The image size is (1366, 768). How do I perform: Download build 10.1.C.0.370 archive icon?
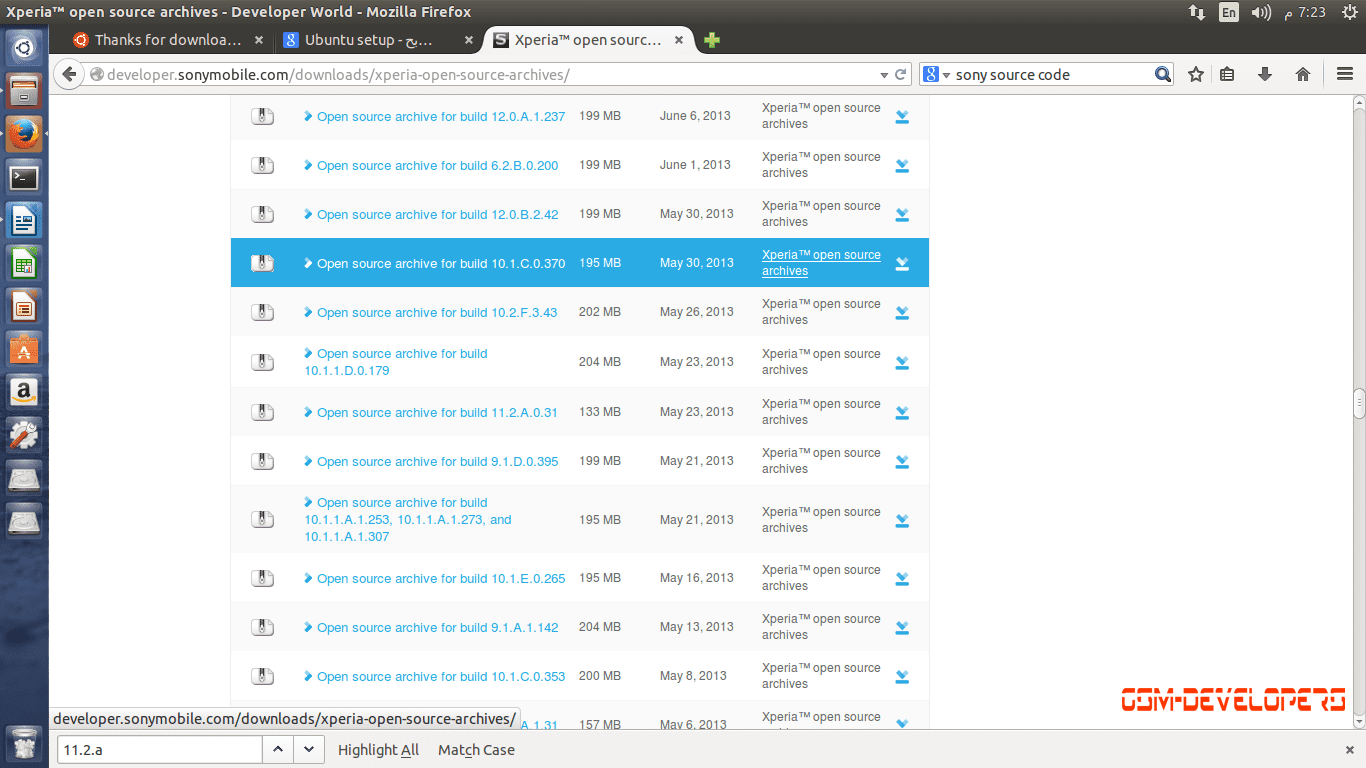click(902, 263)
